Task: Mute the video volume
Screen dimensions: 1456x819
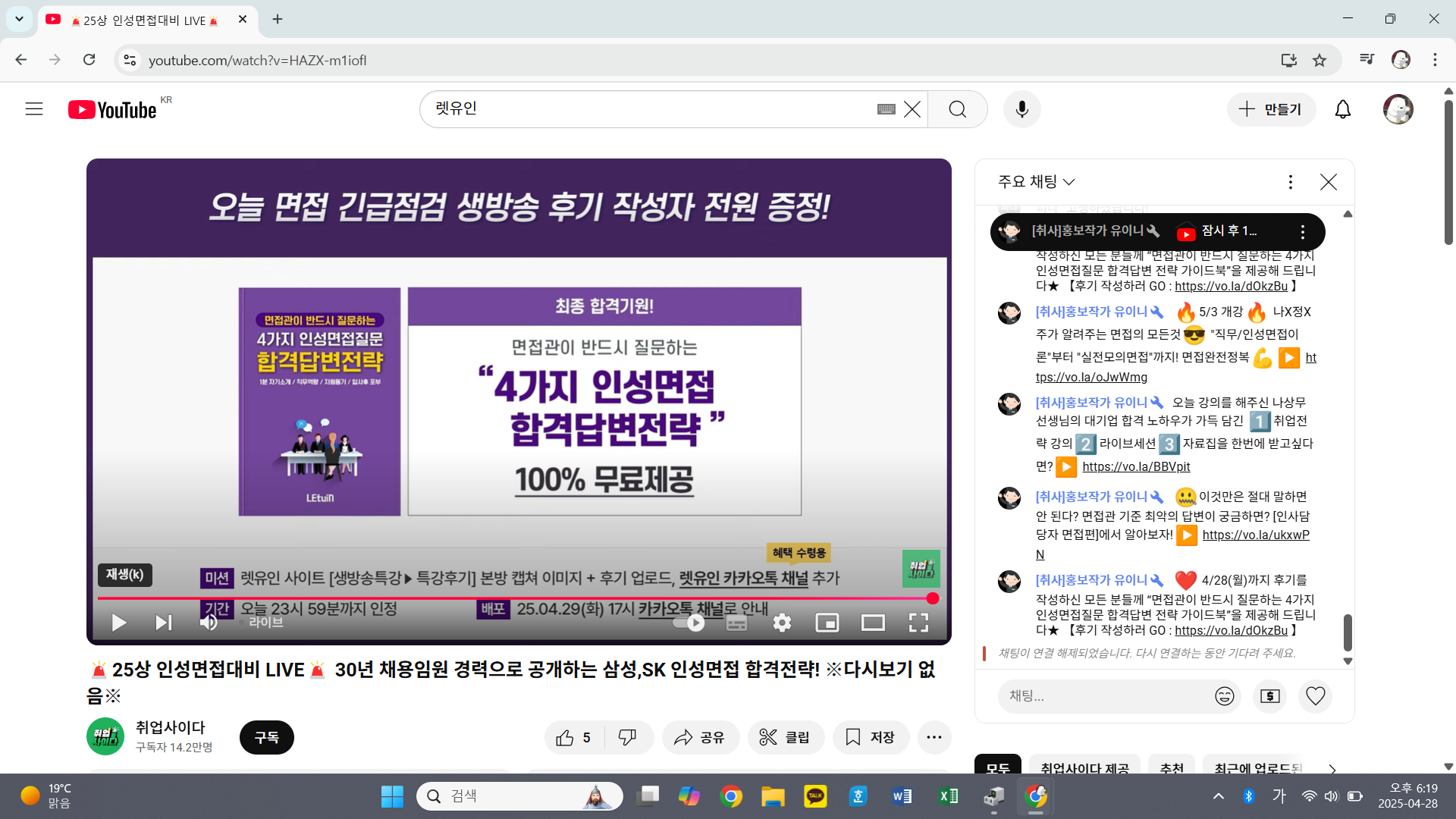Action: [x=209, y=623]
